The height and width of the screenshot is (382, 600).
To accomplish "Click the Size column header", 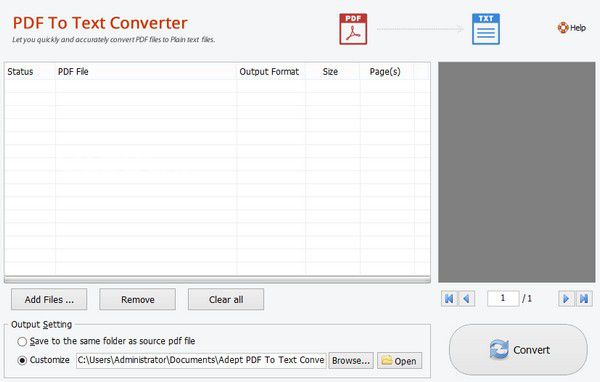I will (333, 72).
